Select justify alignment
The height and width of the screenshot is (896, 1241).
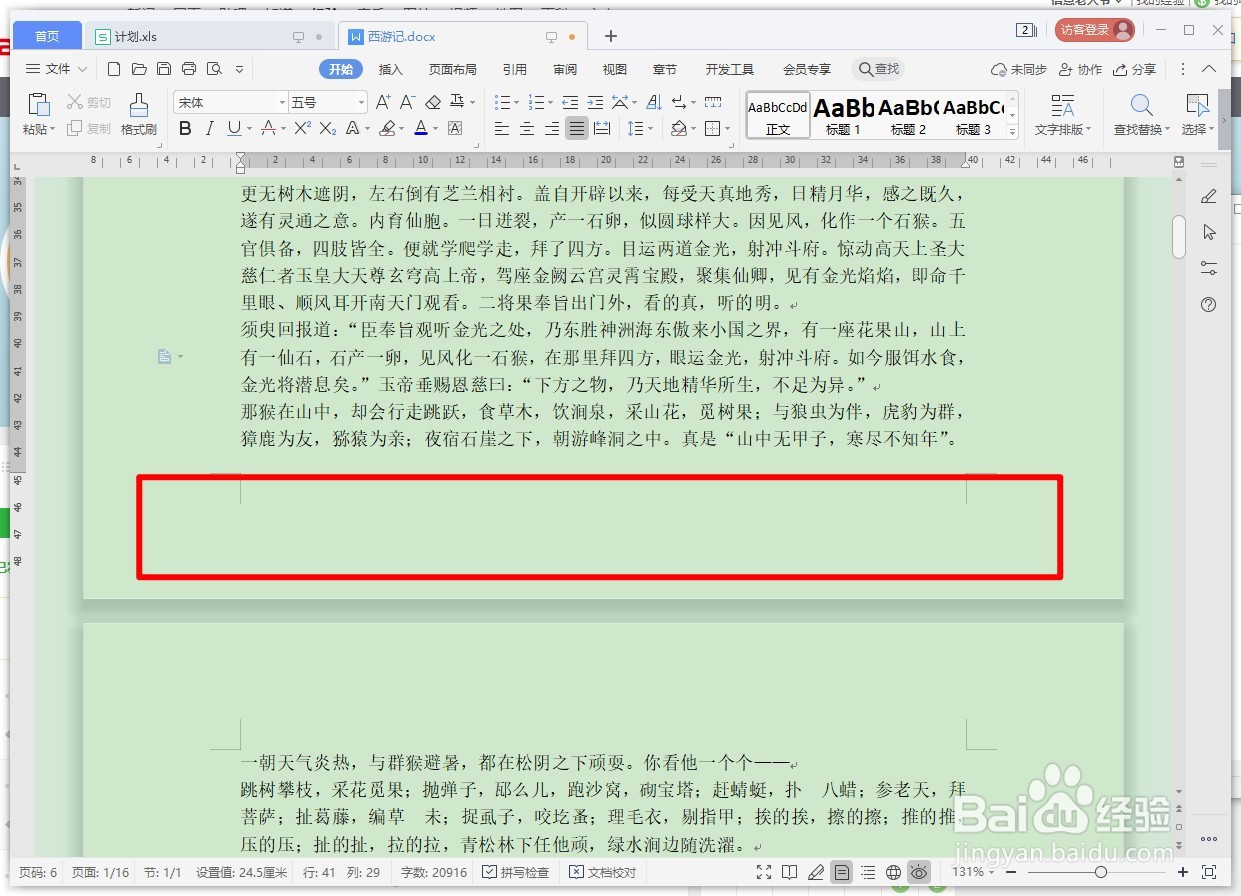click(x=576, y=128)
